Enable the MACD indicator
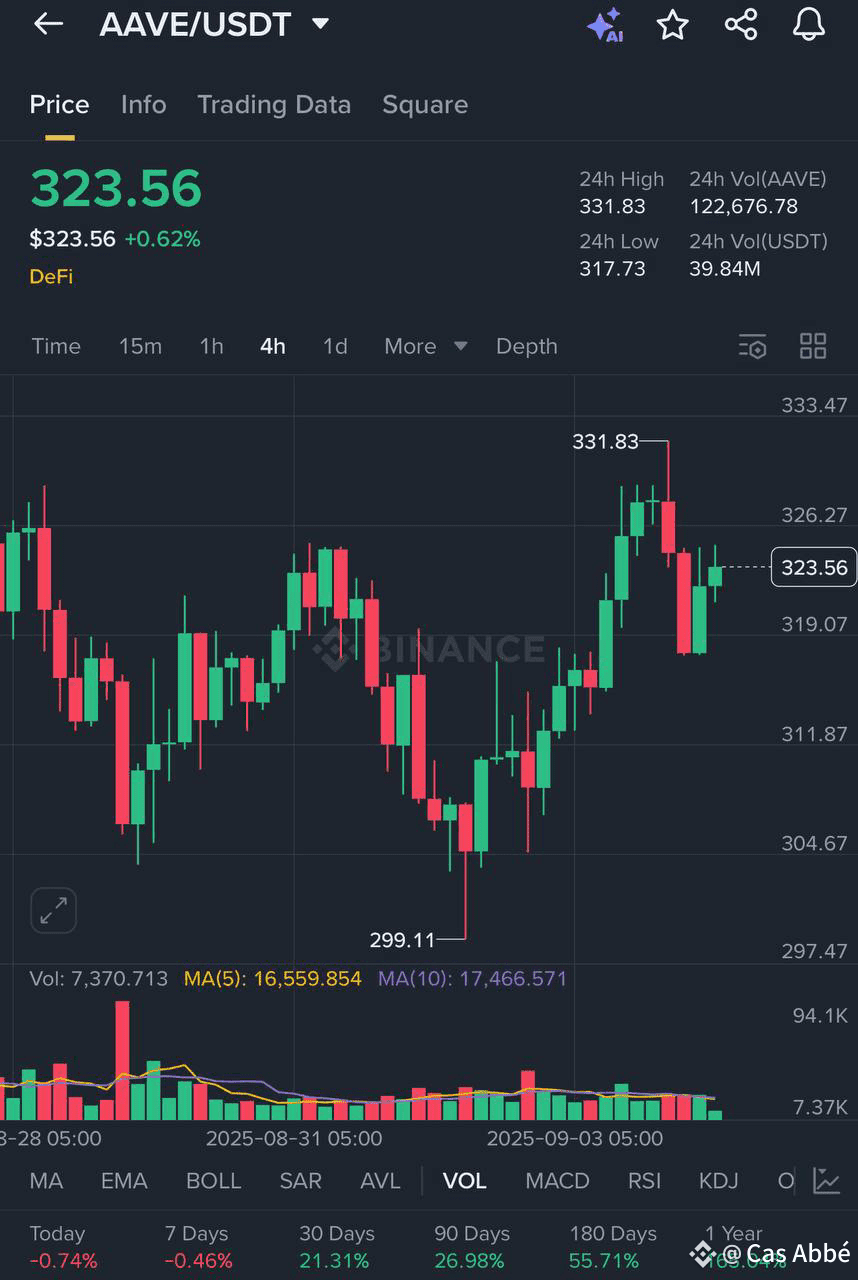This screenshot has height=1280, width=858. (557, 1181)
